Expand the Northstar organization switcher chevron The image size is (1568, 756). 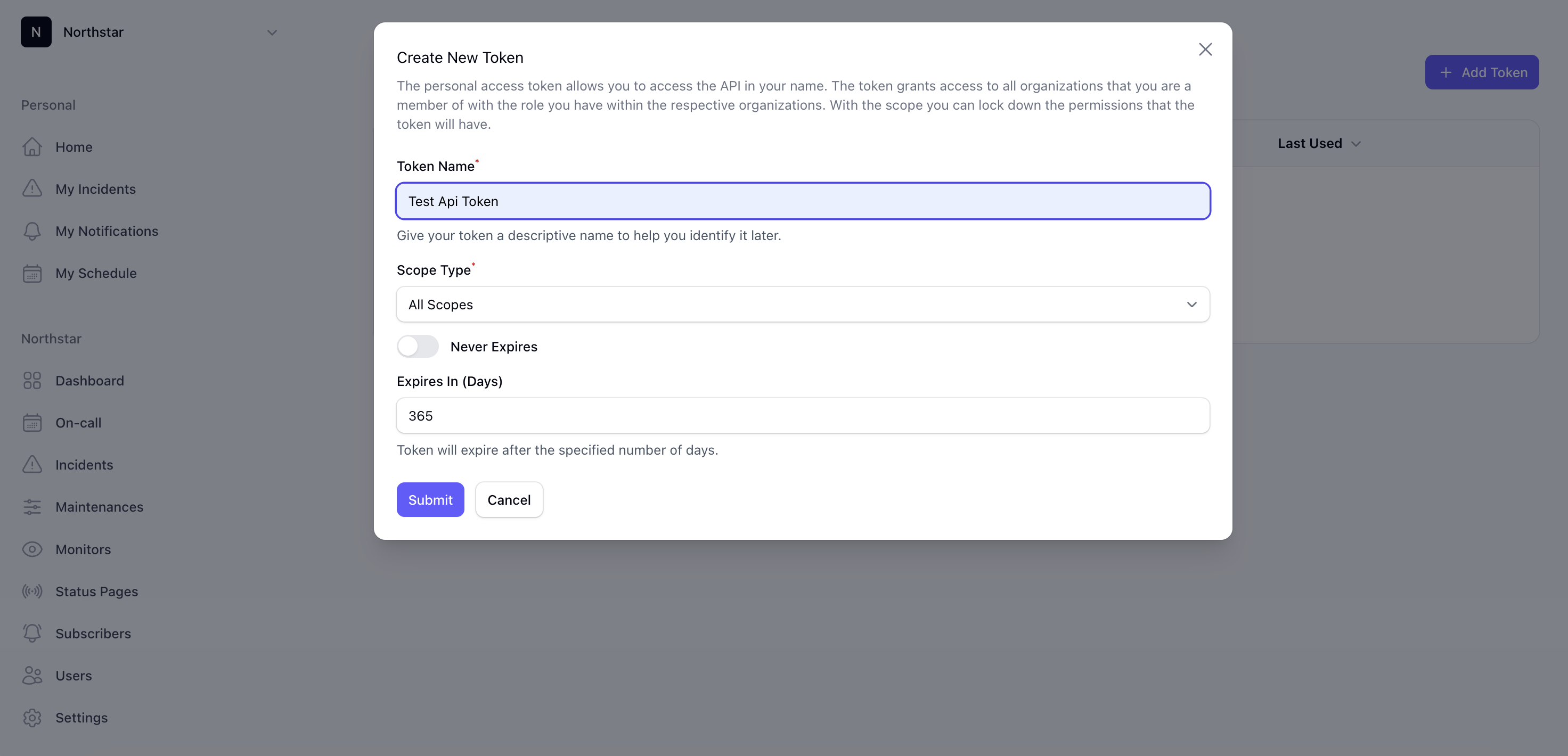(272, 32)
